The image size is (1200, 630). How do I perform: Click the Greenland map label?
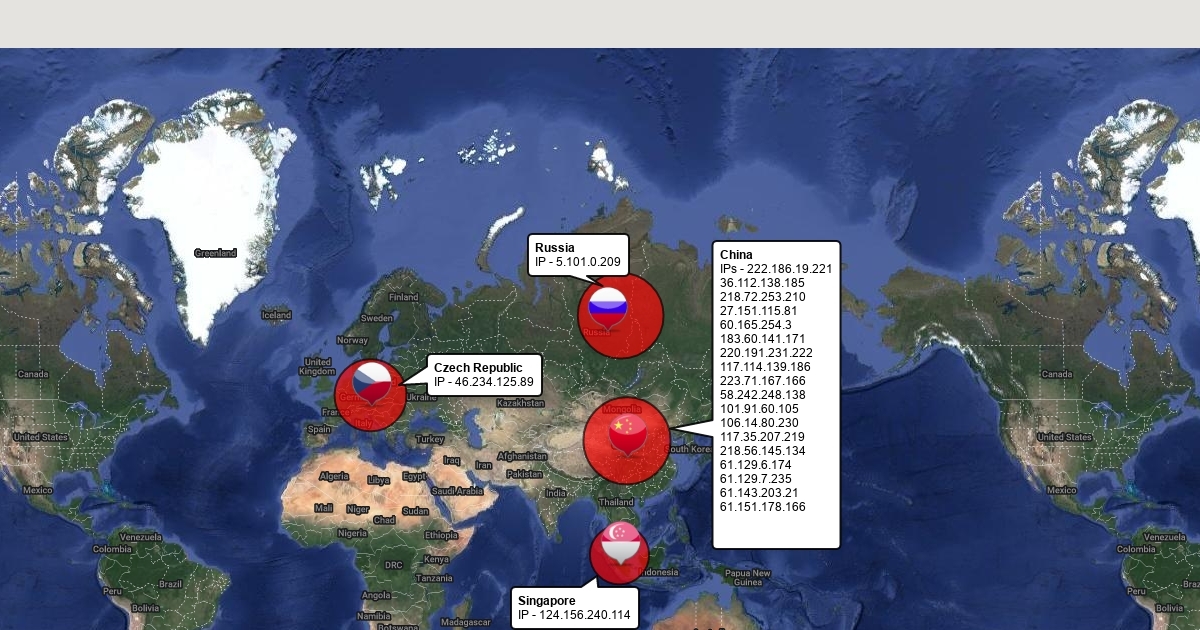click(x=215, y=253)
